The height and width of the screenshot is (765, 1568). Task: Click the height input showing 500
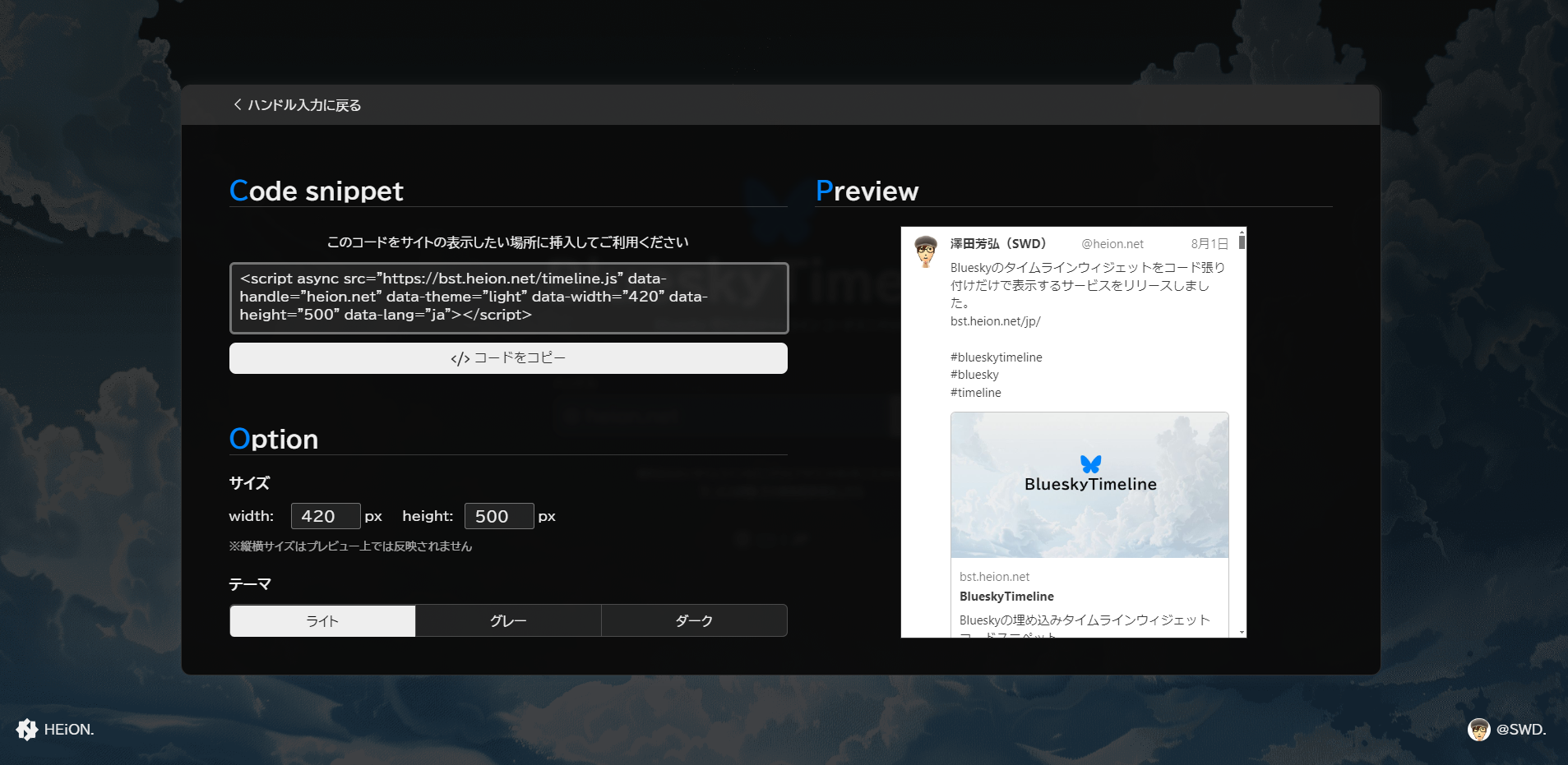499,515
